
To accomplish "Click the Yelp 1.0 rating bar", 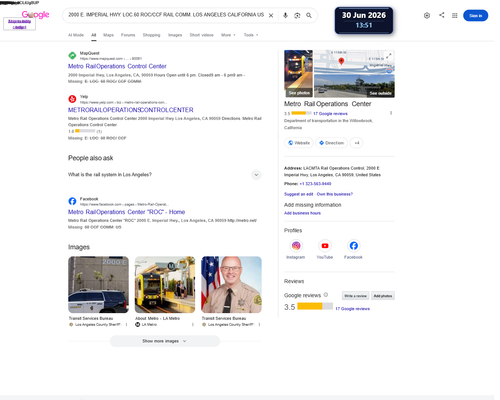I will [x=85, y=131].
